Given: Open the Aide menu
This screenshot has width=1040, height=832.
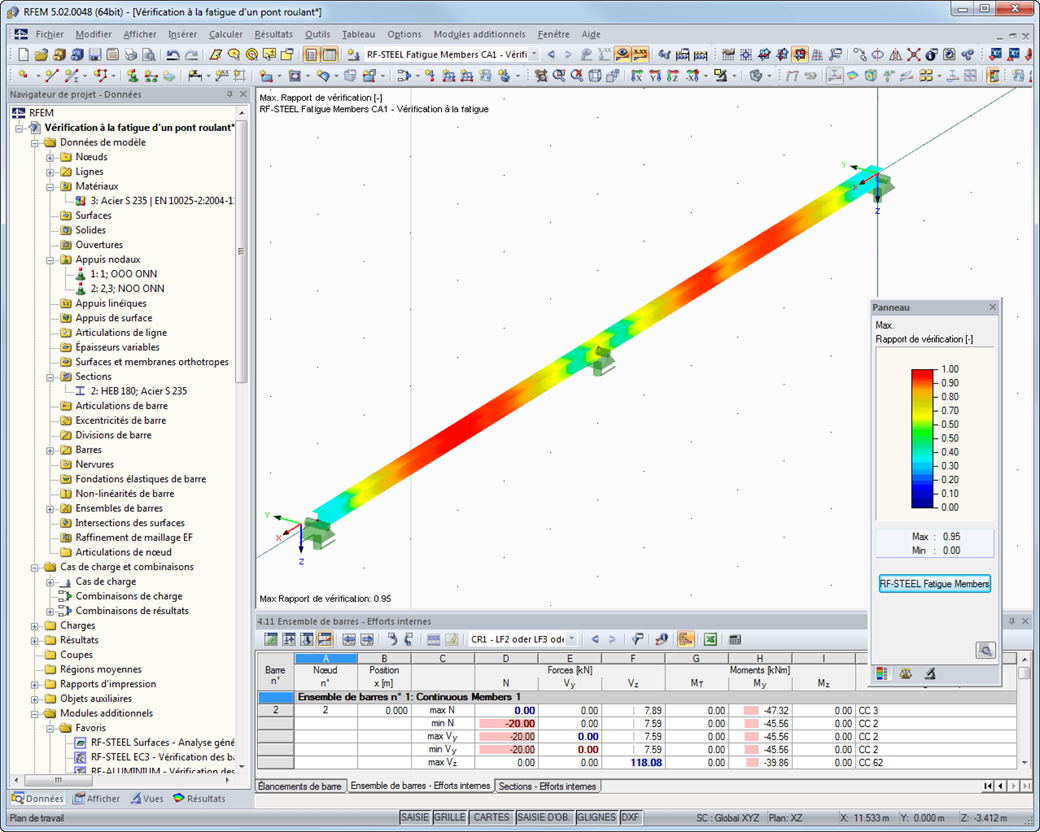Looking at the screenshot, I should click(x=590, y=35).
